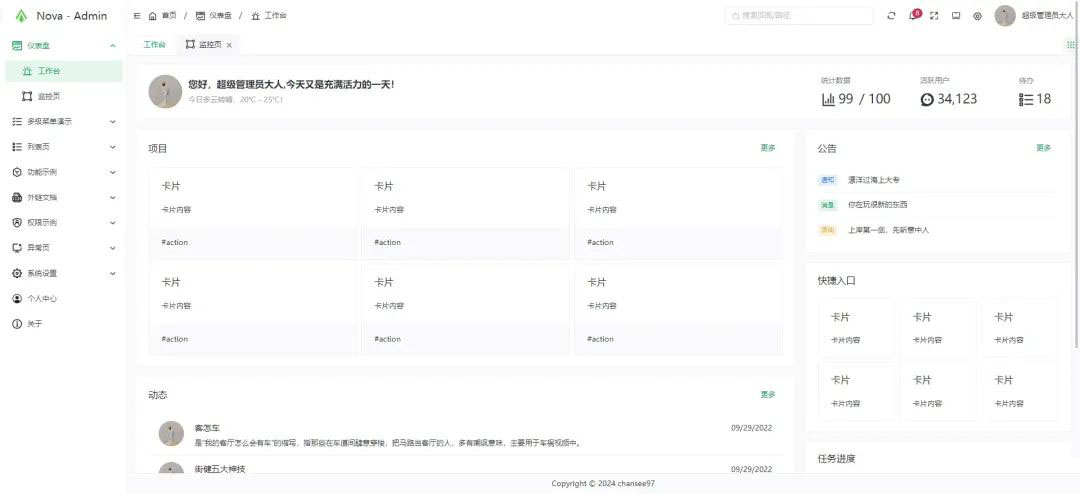Click the refresh page icon in header

tap(891, 16)
